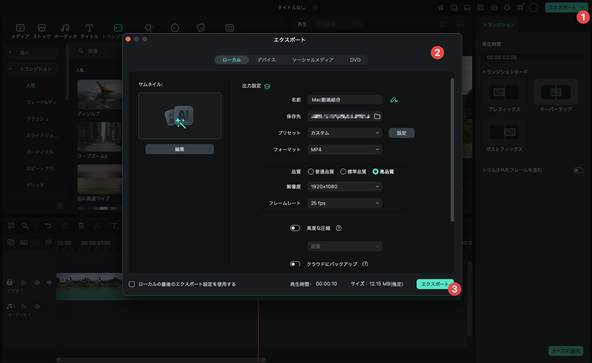Click the エクスポート dialog title text
This screenshot has height=363, width=592.
[289, 40]
